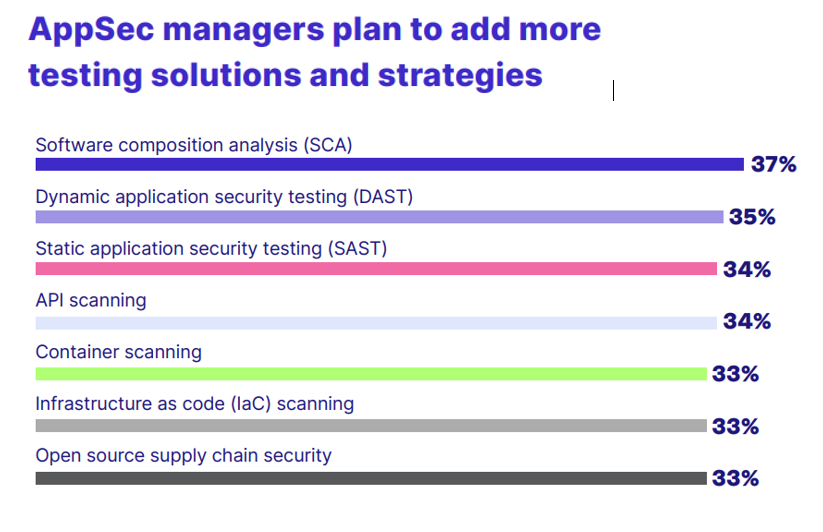Select the Dynamic application security testing (DAST) label
This screenshot has height=532, width=823.
(224, 197)
